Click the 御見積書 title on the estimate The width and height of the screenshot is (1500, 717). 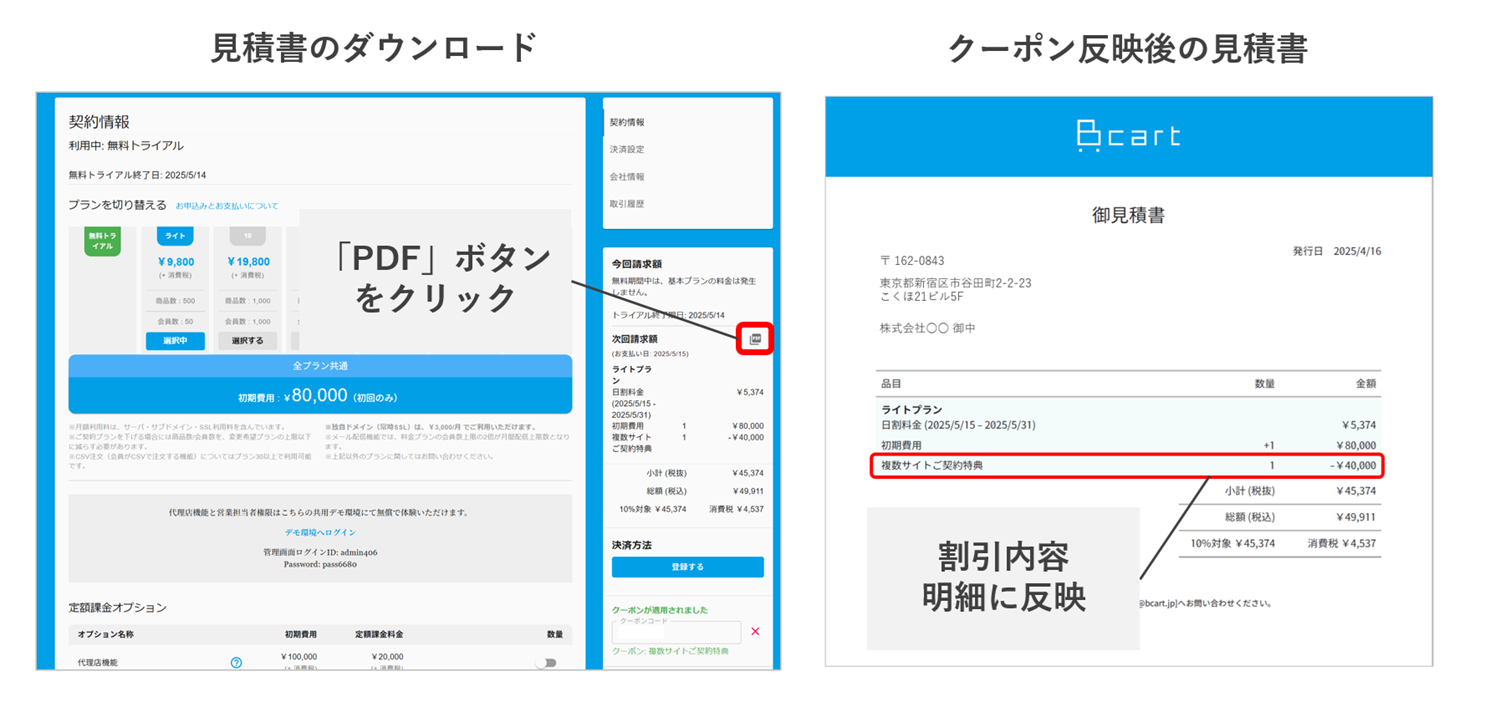click(1128, 215)
